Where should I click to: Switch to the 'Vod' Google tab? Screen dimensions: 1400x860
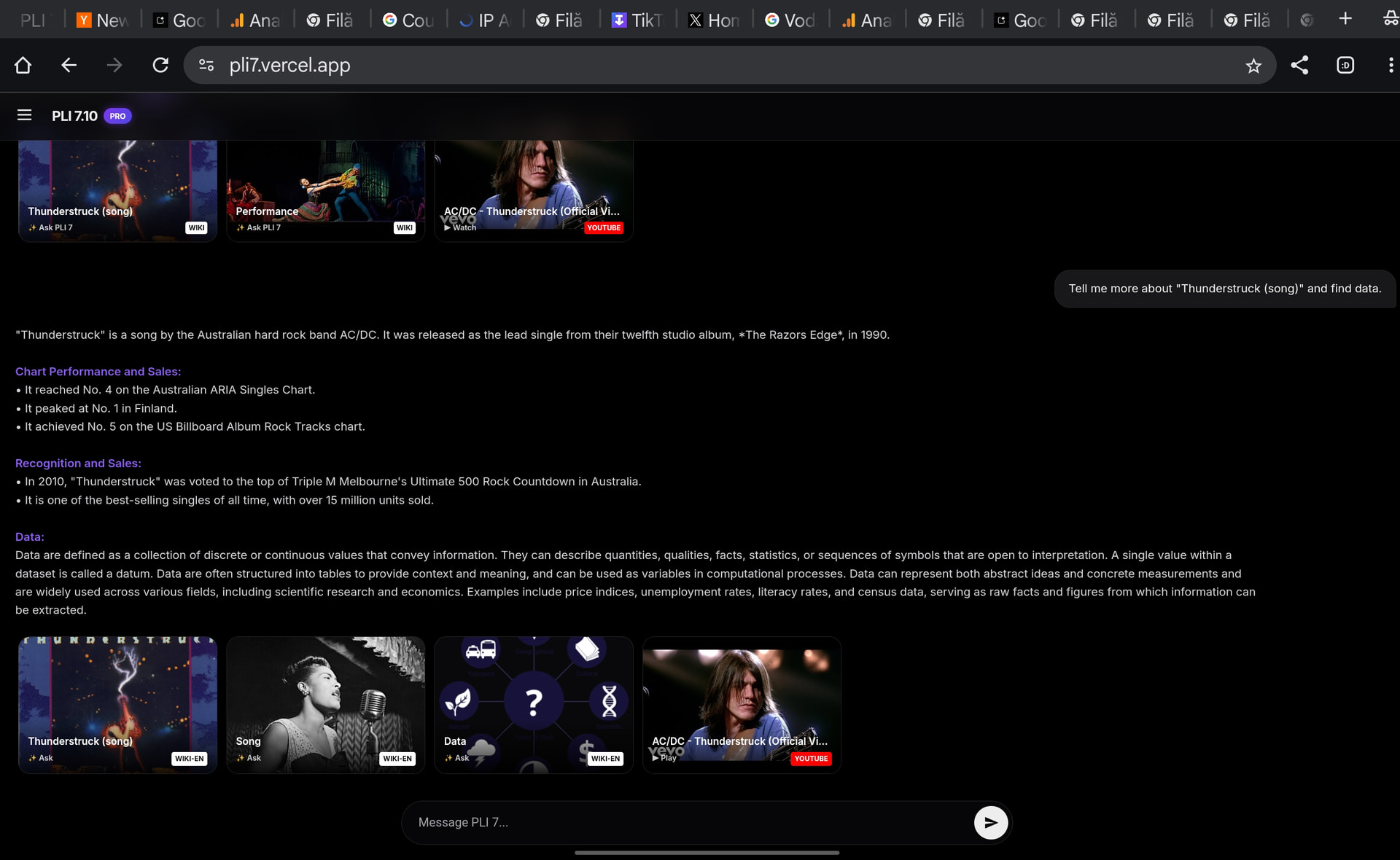(790, 20)
